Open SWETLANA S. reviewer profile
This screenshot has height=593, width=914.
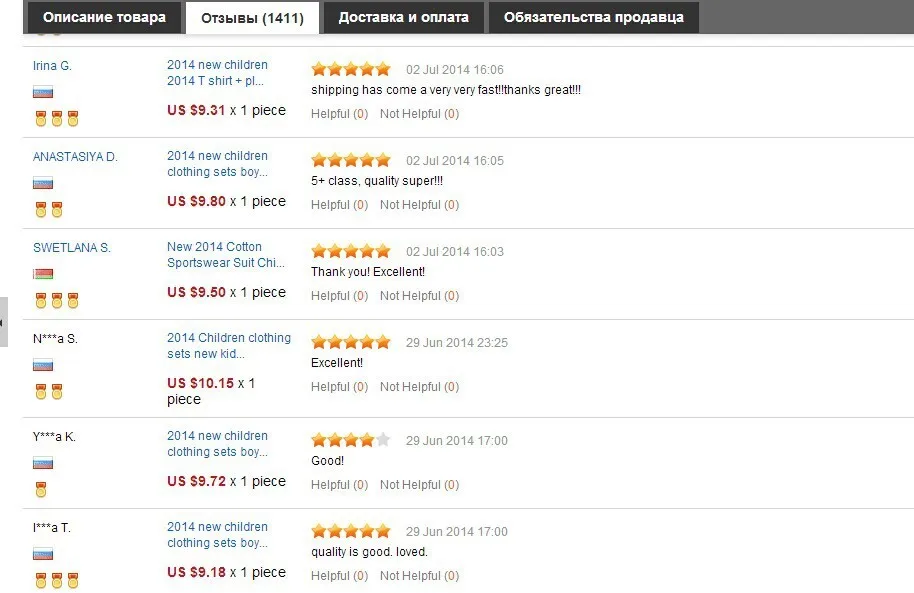pos(72,248)
